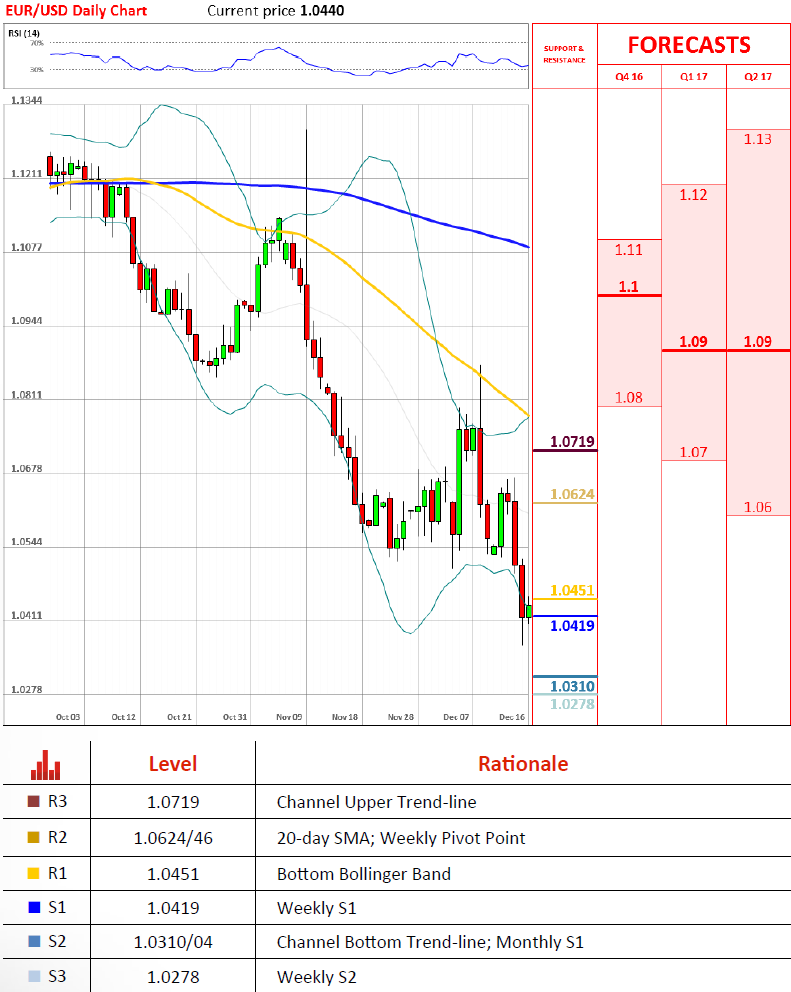Click the 1.0419 cell in the table

[x=173, y=908]
